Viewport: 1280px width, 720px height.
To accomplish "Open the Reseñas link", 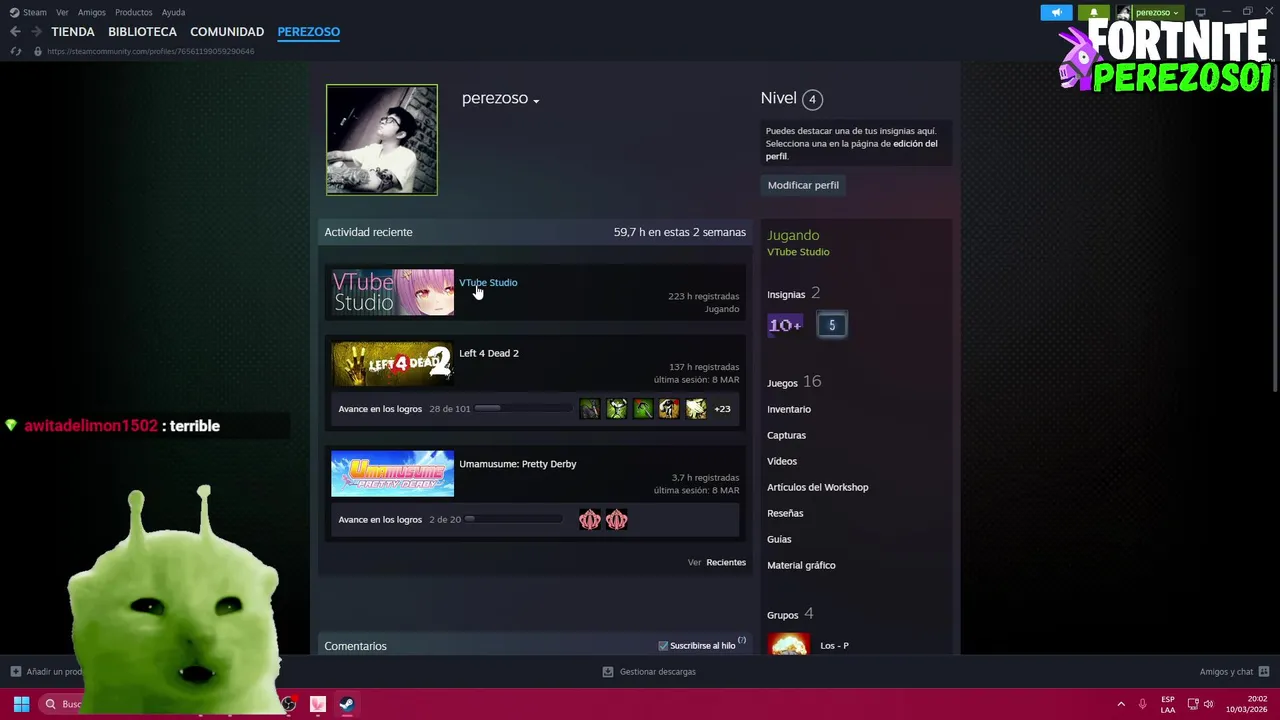I will [785, 513].
